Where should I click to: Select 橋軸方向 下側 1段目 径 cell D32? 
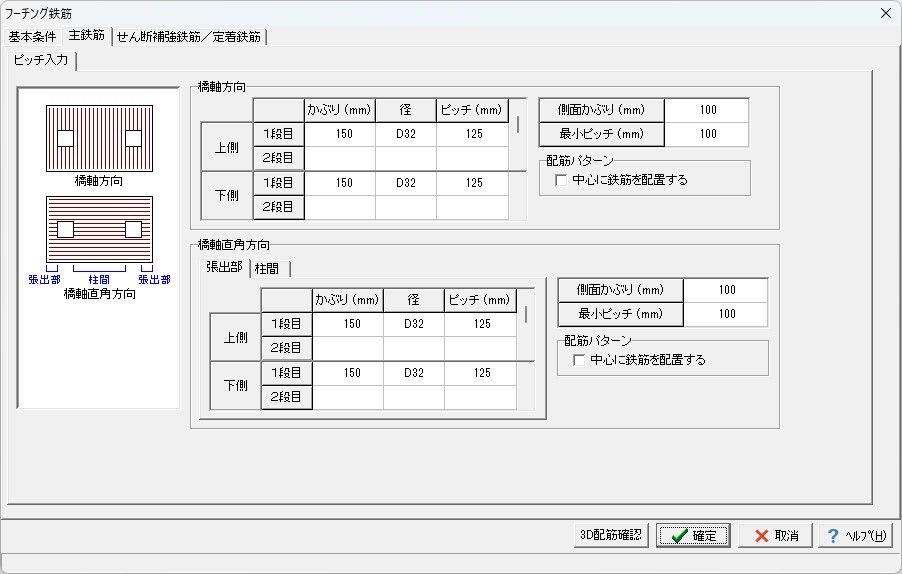(x=406, y=183)
